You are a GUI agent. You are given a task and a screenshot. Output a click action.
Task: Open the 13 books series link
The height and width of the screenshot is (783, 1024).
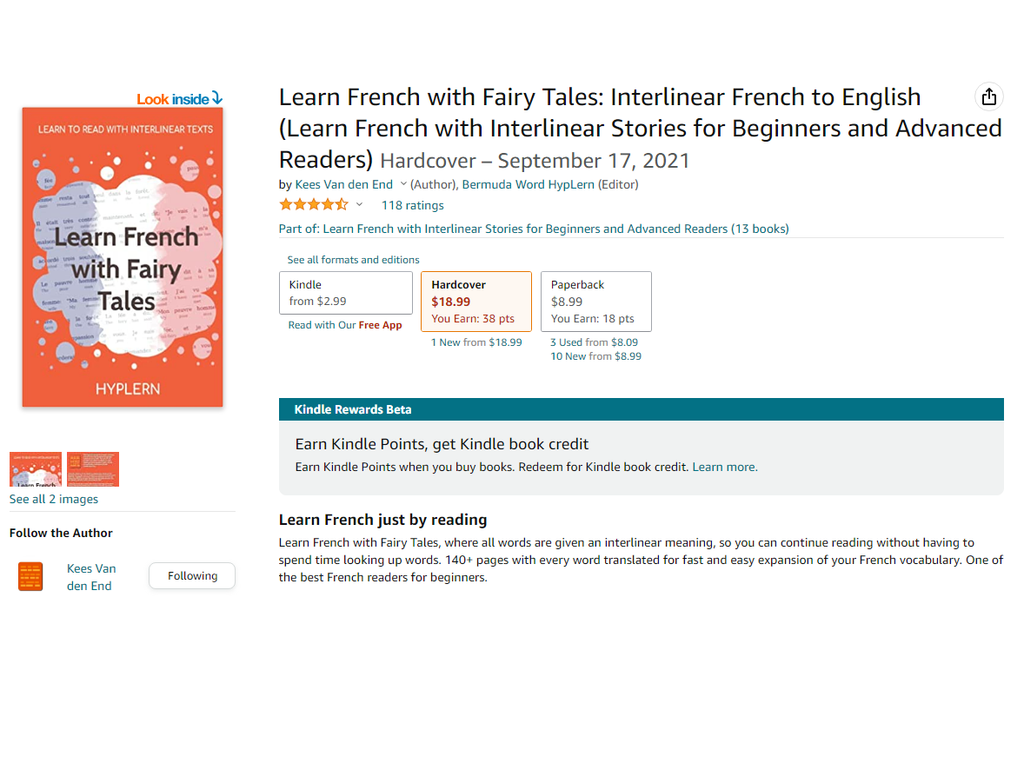[x=759, y=229]
